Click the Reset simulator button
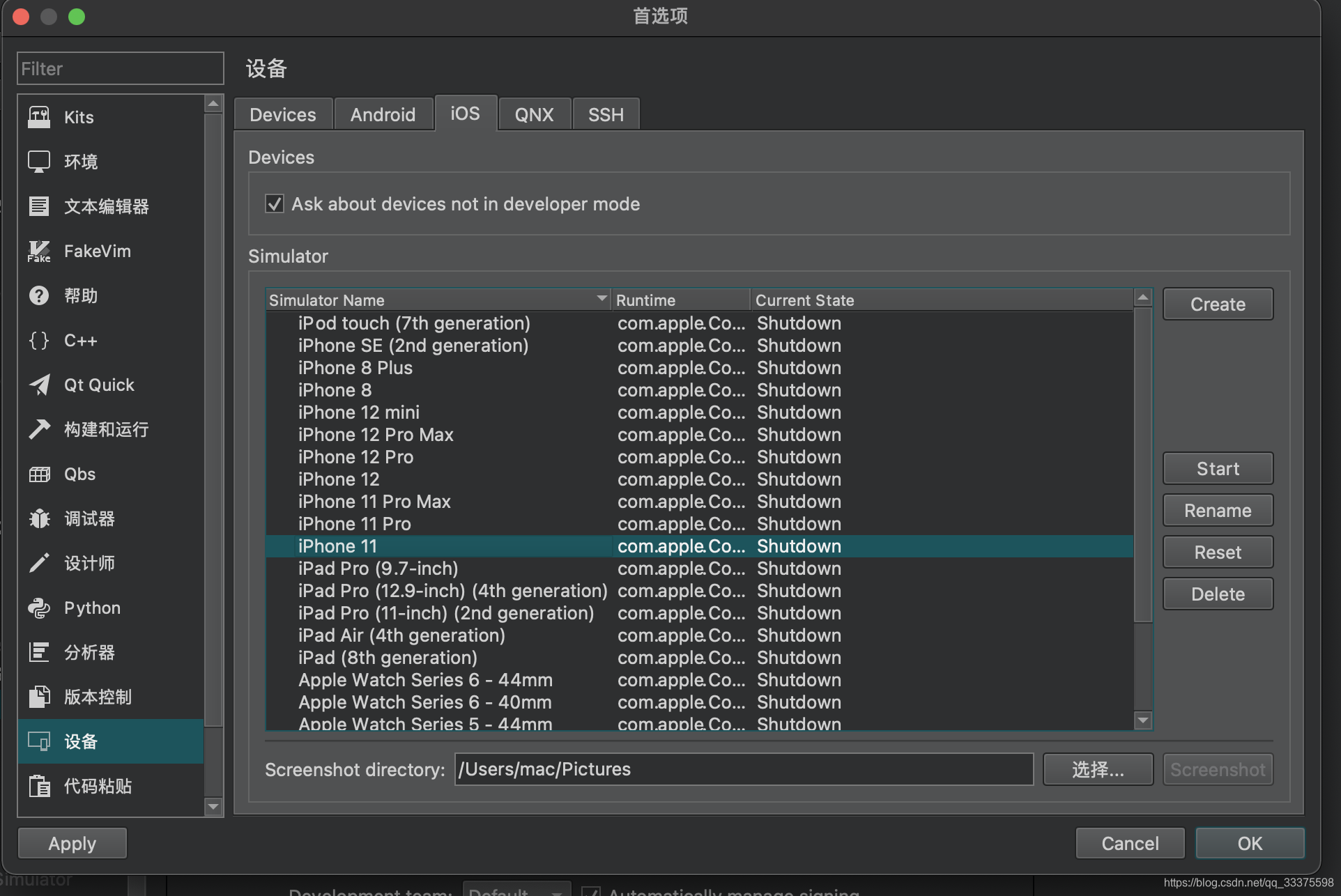Viewport: 1341px width, 896px height. [1218, 553]
